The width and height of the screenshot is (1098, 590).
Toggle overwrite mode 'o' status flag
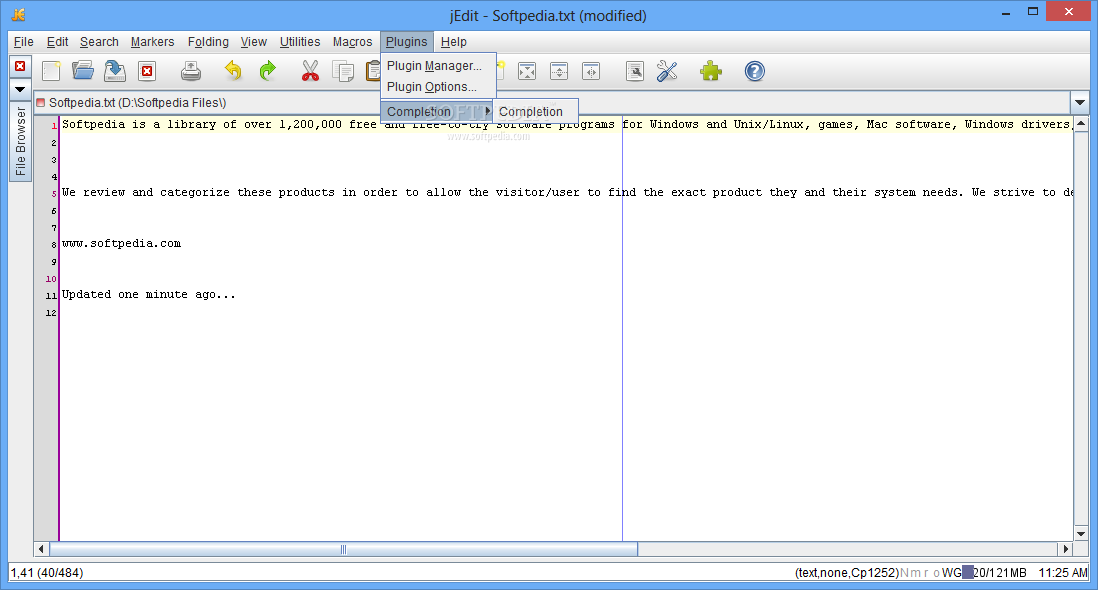(936, 573)
